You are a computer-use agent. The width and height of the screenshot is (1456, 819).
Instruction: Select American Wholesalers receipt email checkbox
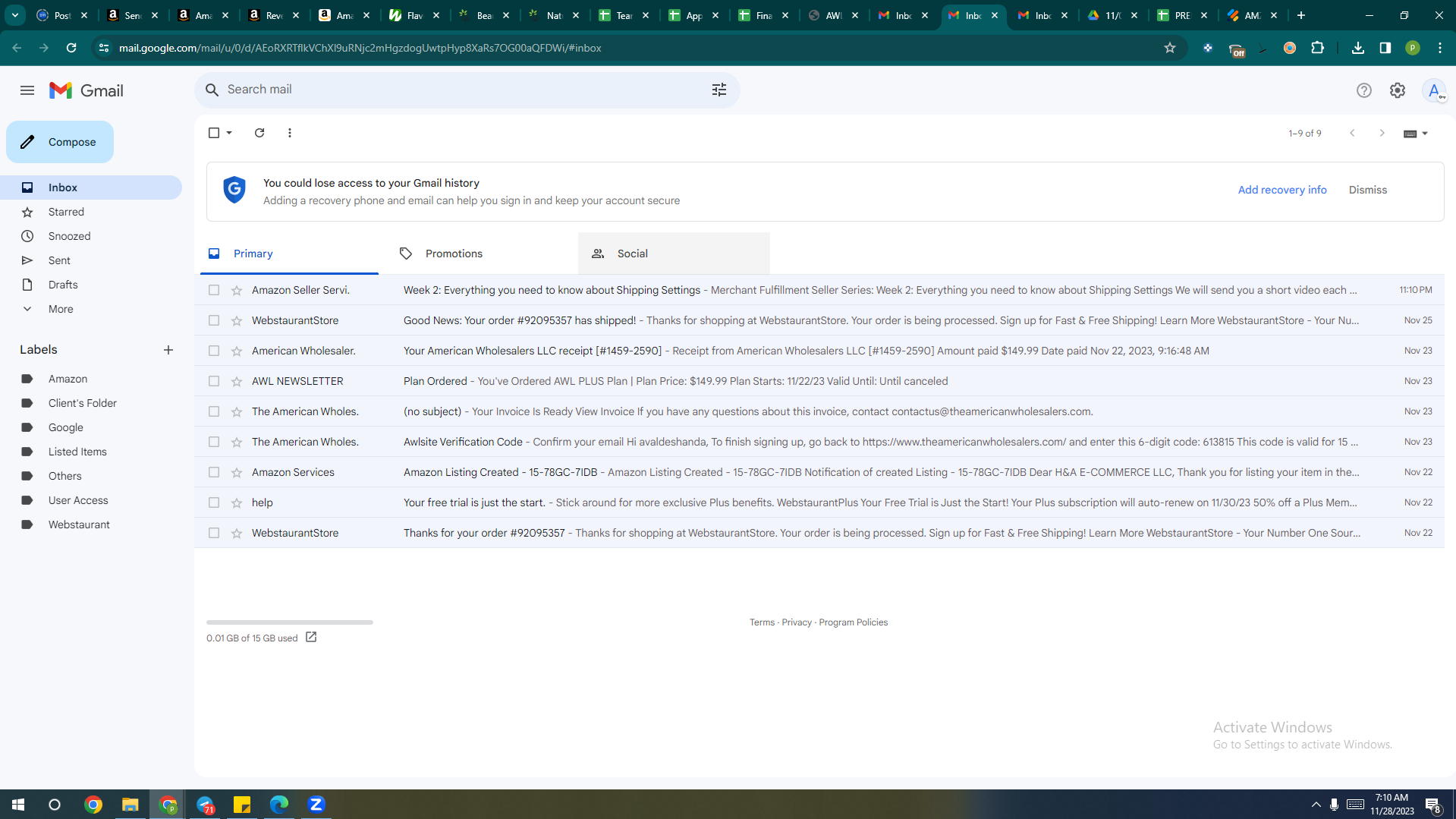(214, 351)
